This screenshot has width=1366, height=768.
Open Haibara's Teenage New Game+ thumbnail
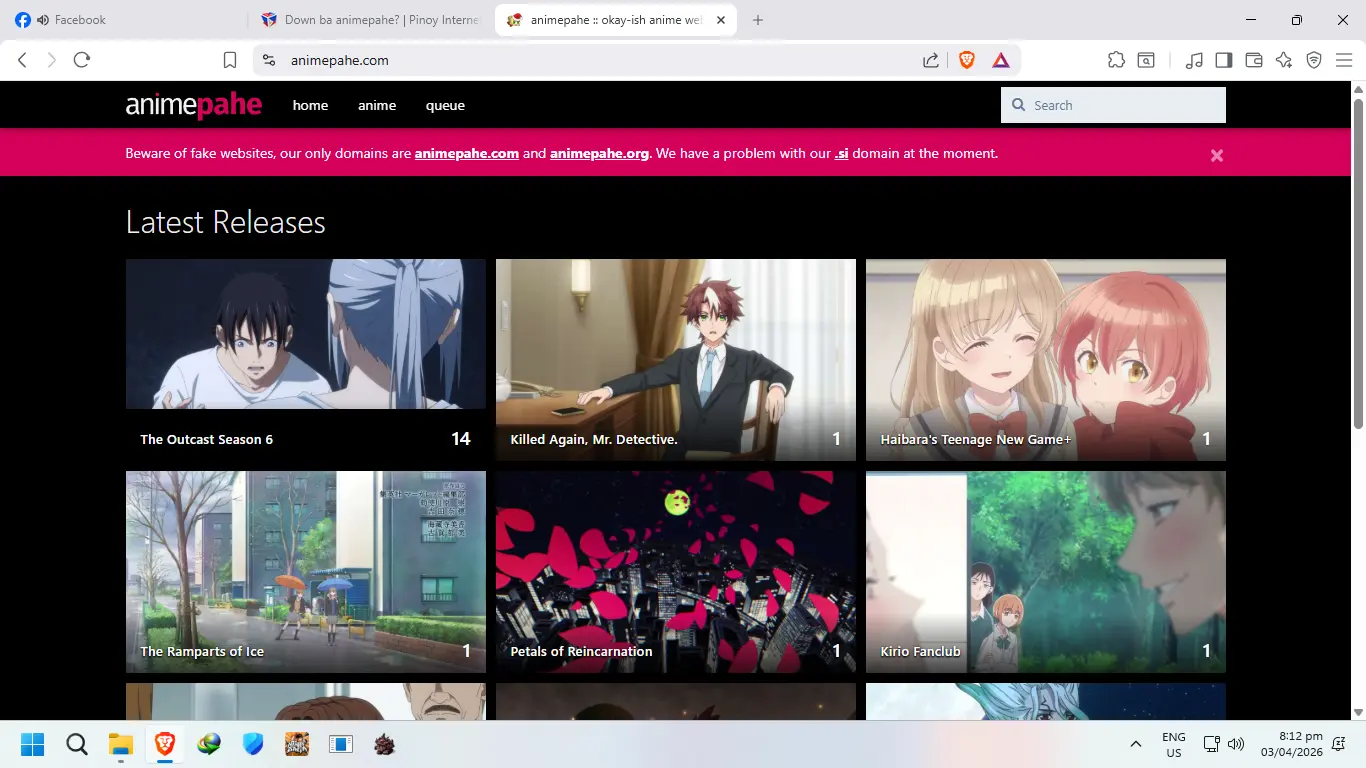[x=1046, y=360]
